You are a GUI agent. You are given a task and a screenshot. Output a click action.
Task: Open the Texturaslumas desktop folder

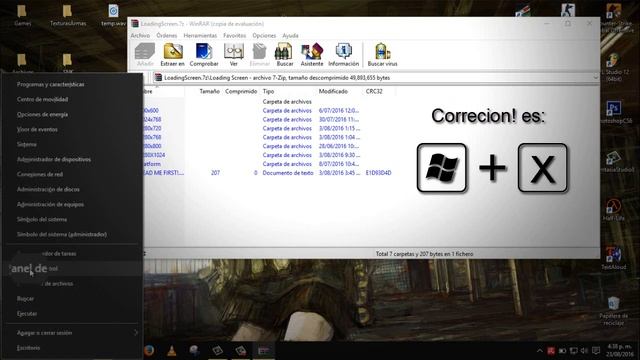[x=68, y=16]
